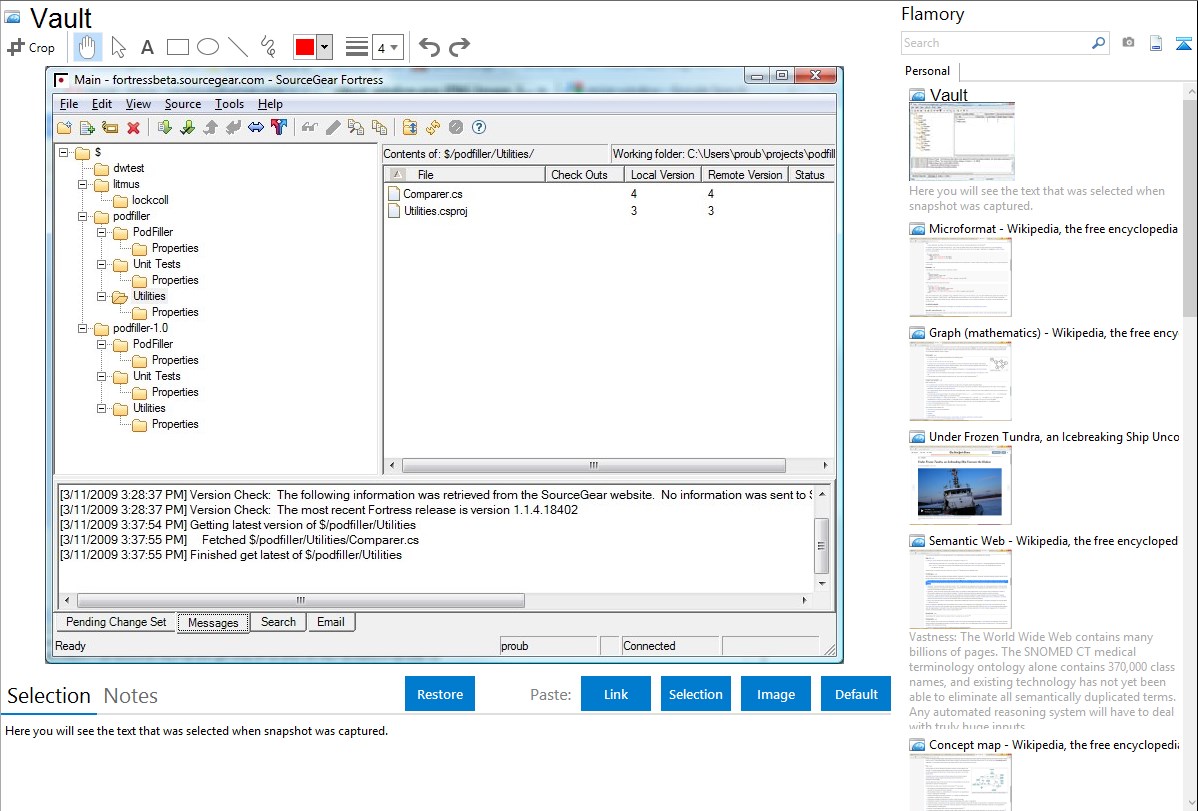Click the camera capture snapshot icon
The image size is (1198, 811).
[1128, 43]
